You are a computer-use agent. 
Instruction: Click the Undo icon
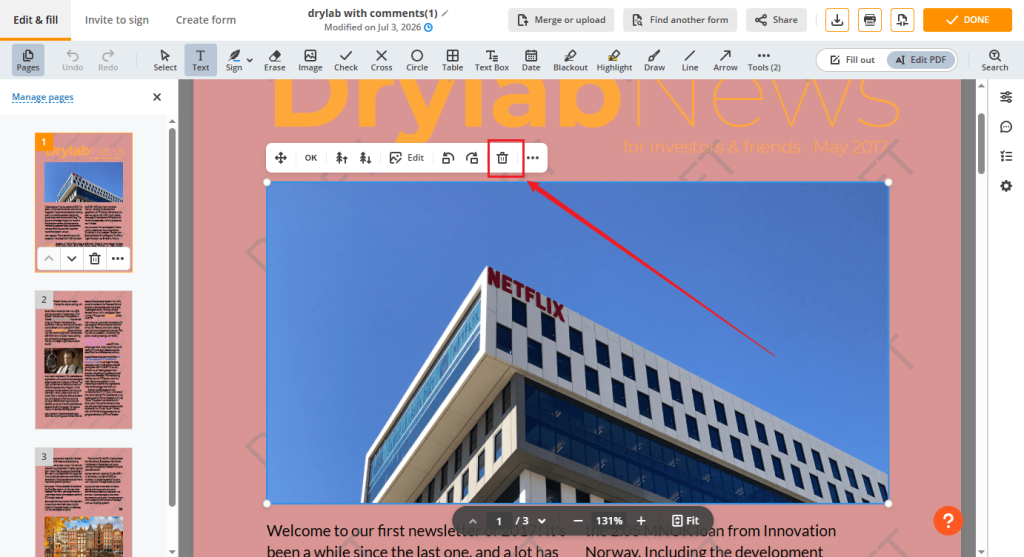tap(72, 59)
